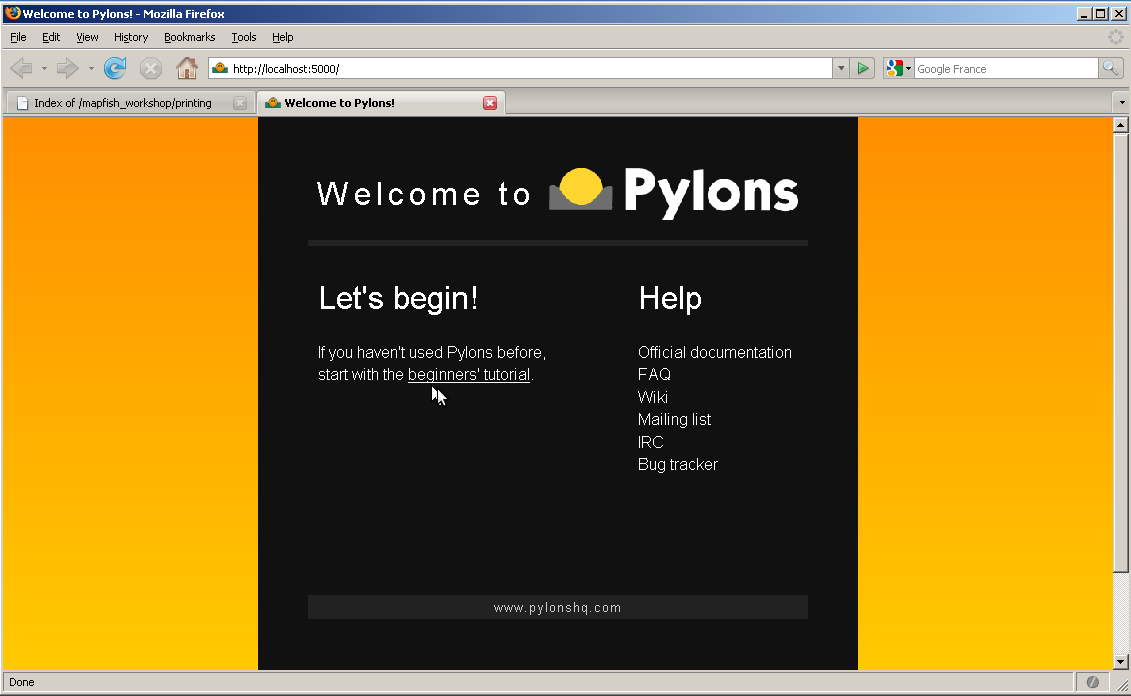Switch to Index of /mapfish_workshop/printing tab
The width and height of the screenshot is (1131, 696).
point(131,103)
